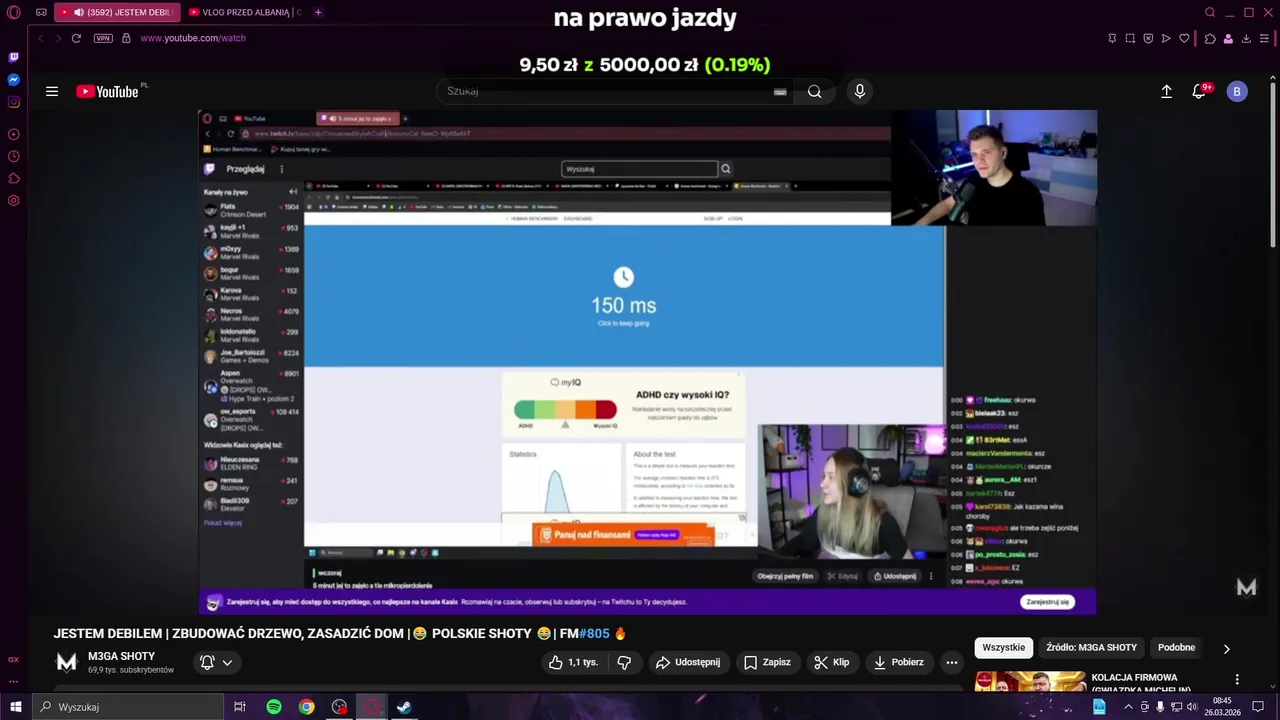The image size is (1280, 720).
Task: Select Źródło: M3GA SHOTY filter chip
Action: point(1092,647)
